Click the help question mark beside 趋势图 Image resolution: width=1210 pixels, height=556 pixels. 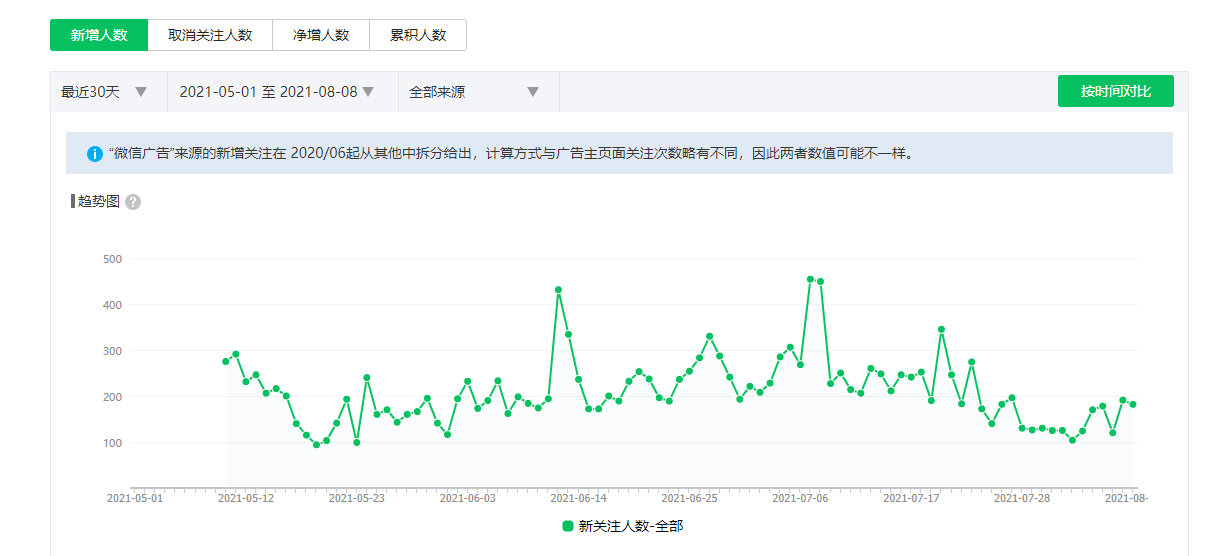133,202
